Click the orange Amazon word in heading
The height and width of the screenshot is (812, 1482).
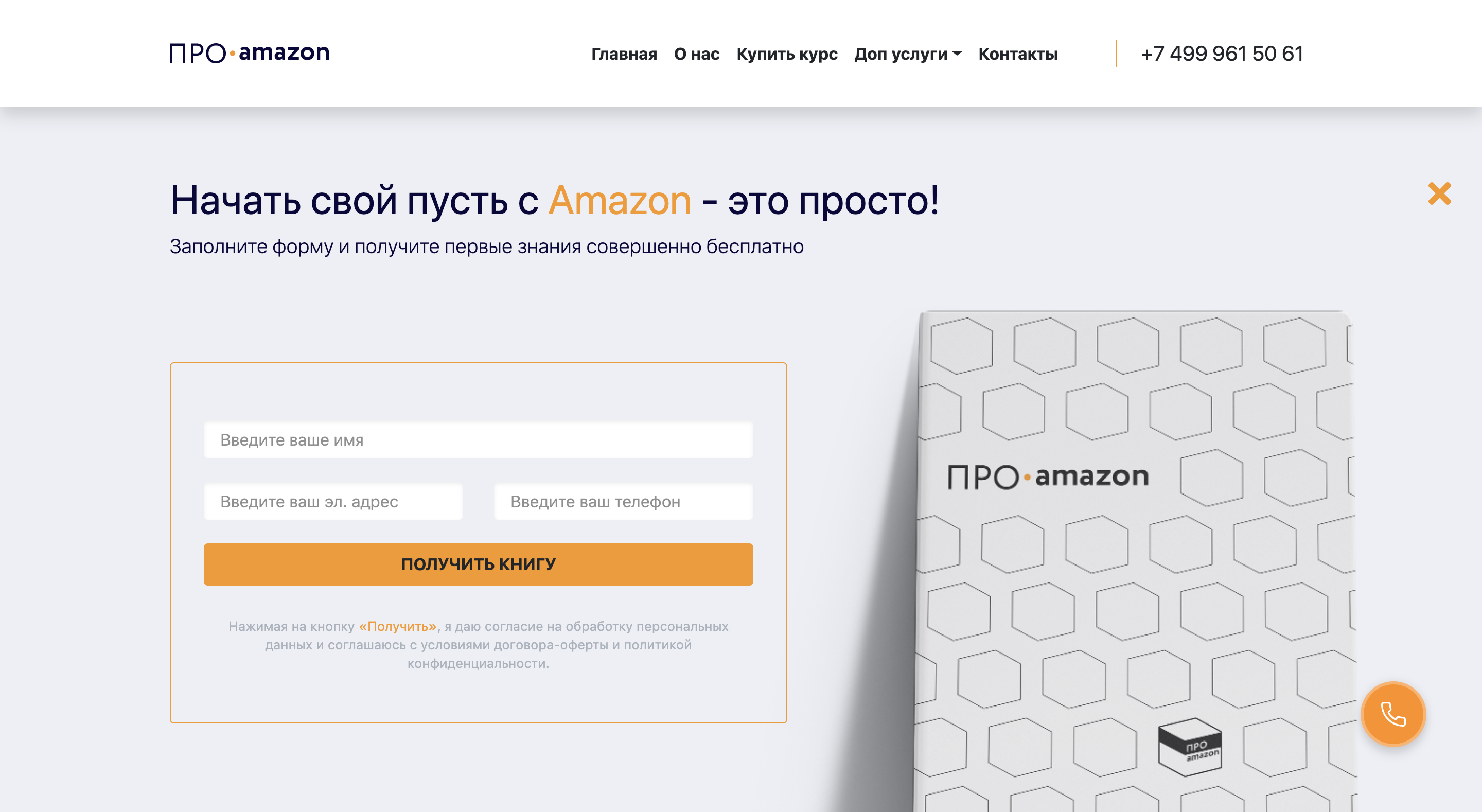pos(620,200)
